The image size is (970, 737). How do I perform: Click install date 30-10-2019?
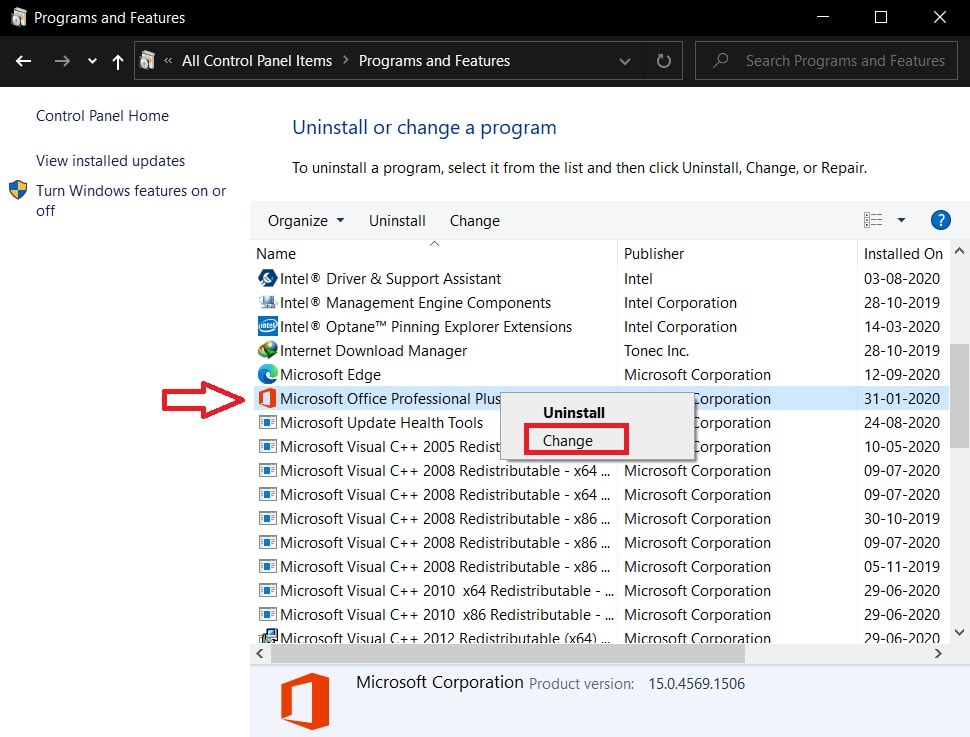pyautogui.click(x=902, y=519)
